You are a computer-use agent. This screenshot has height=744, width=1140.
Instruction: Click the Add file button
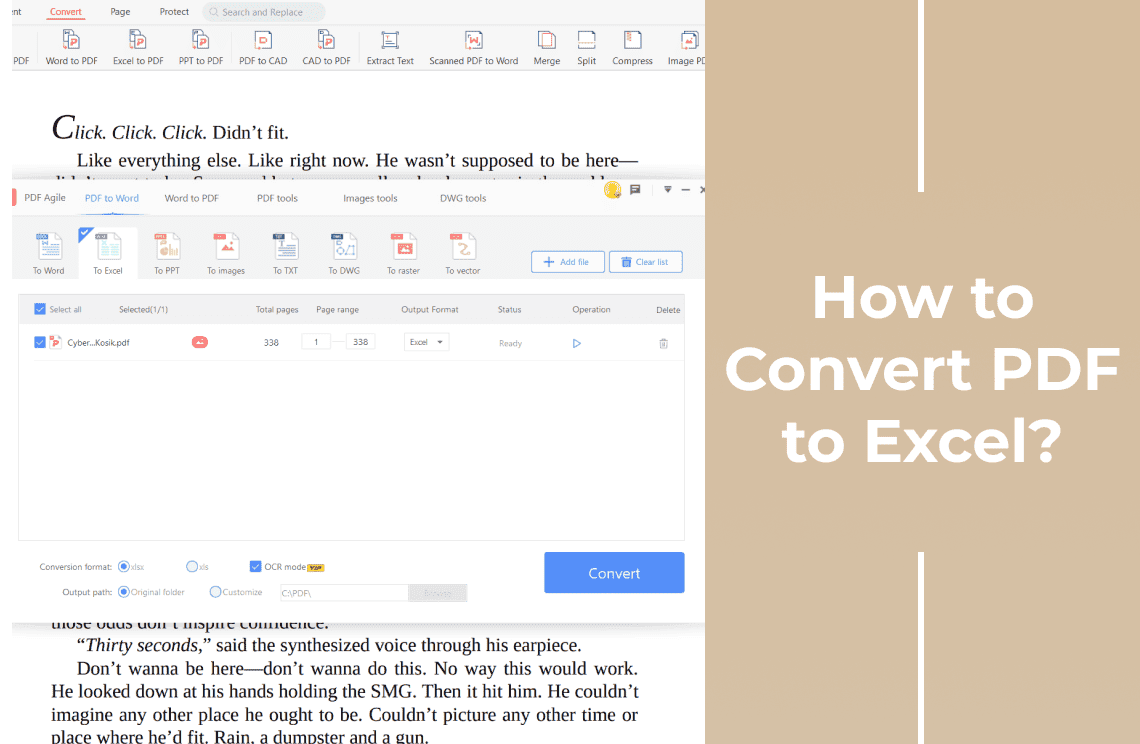tap(567, 261)
